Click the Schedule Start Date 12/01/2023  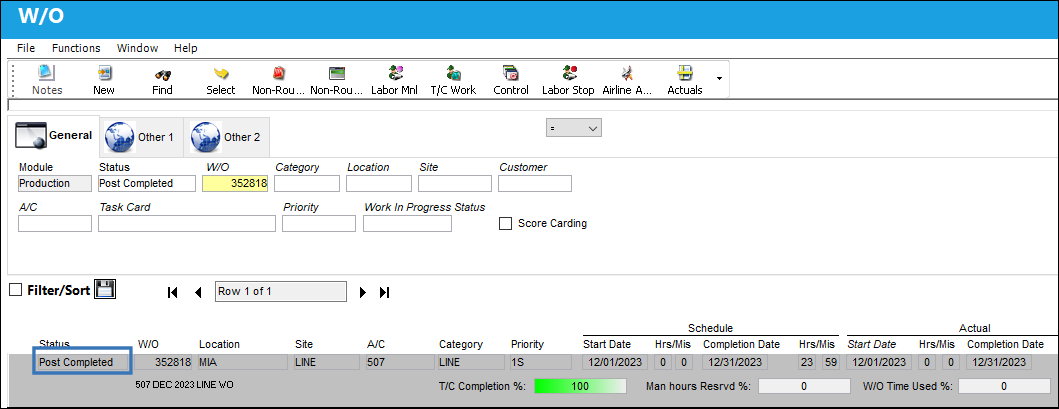(615, 362)
